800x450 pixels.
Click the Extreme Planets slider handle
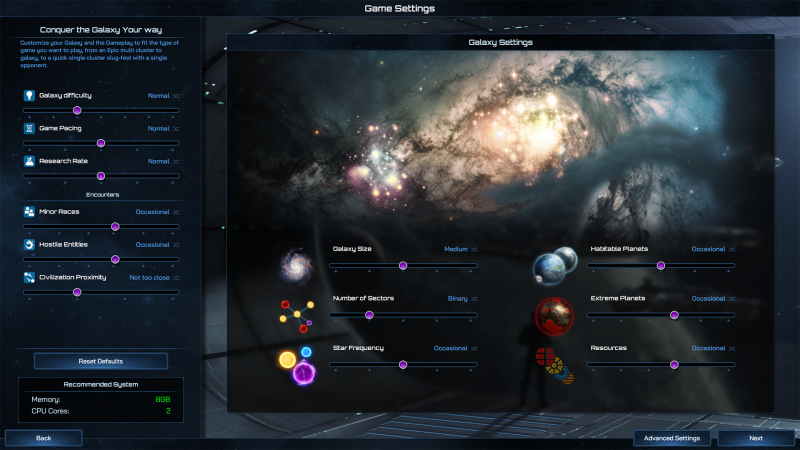pyautogui.click(x=674, y=315)
